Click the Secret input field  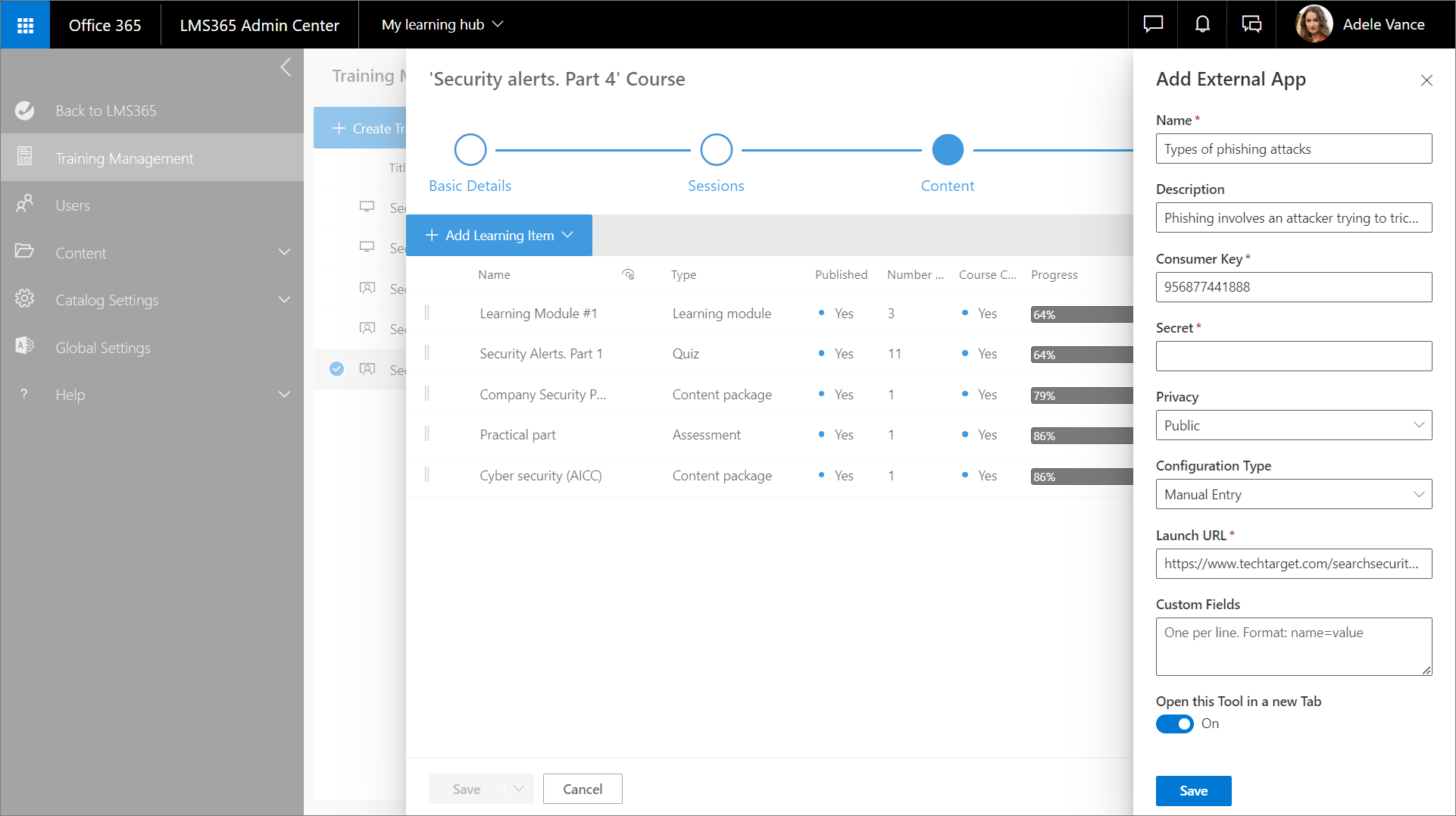(x=1293, y=356)
